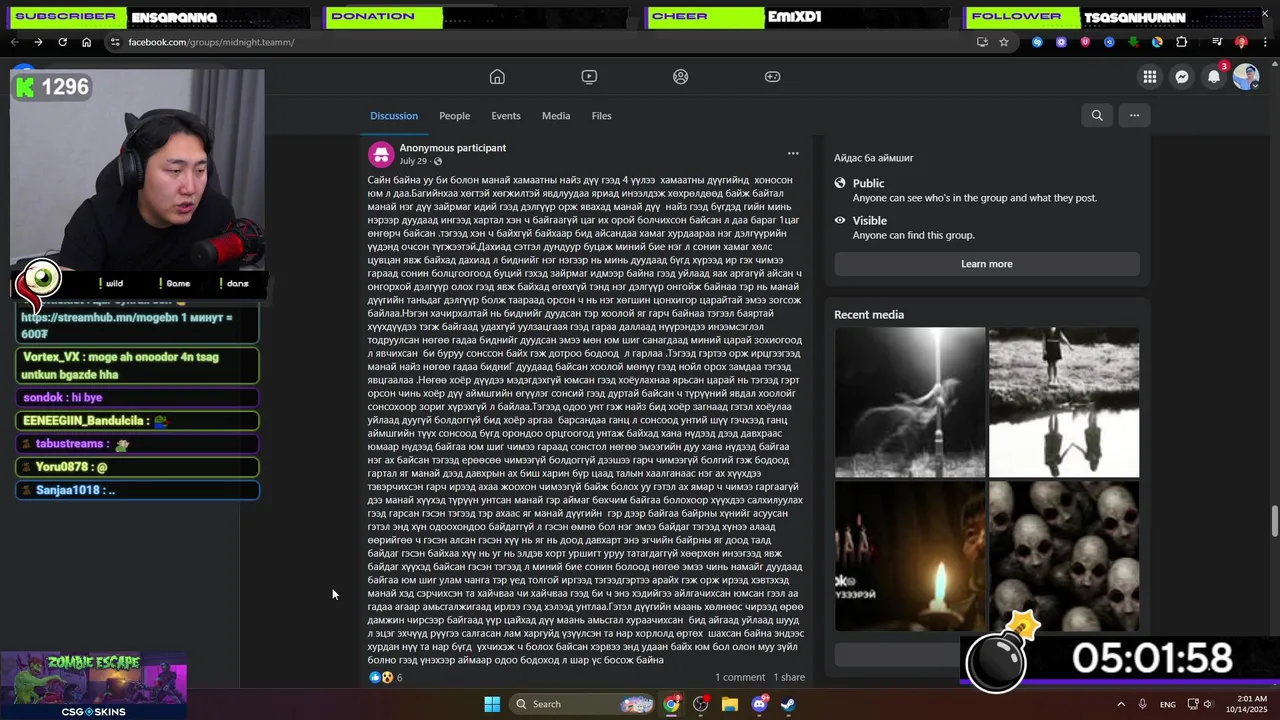Switch to the Files tab
Viewport: 1280px width, 720px height.
coord(601,116)
